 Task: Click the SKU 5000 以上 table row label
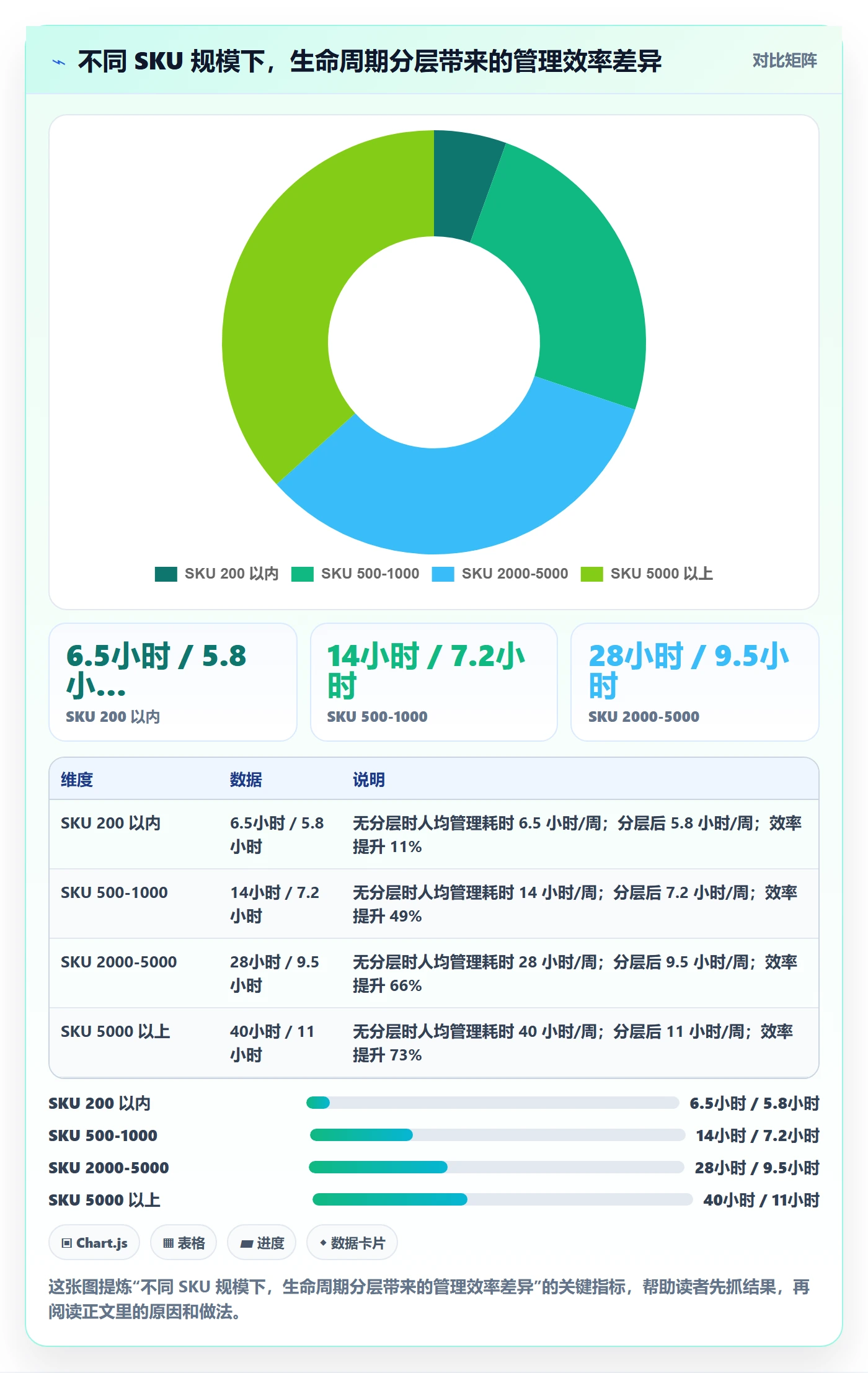(115, 1031)
